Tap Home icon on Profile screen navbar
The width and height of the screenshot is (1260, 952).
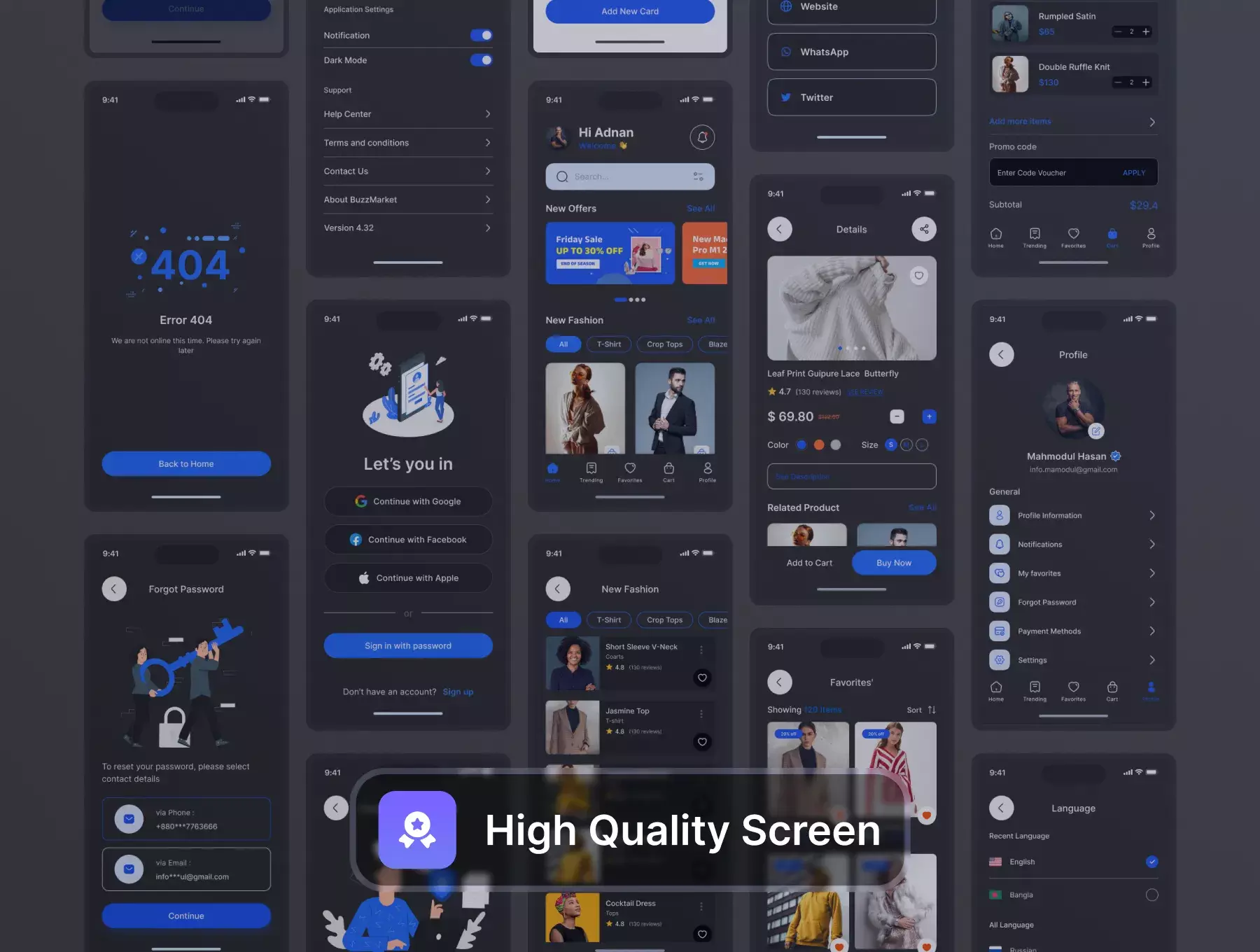click(995, 691)
